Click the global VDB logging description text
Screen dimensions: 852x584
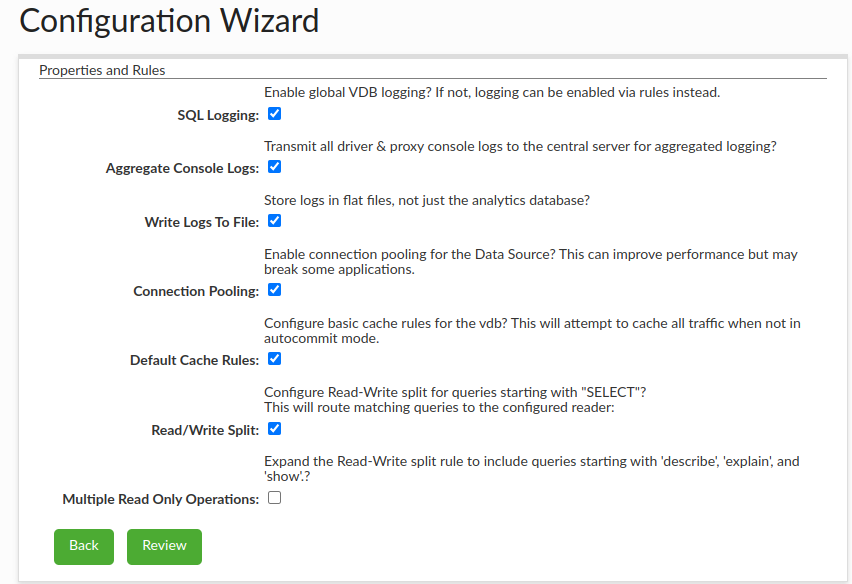pos(492,92)
